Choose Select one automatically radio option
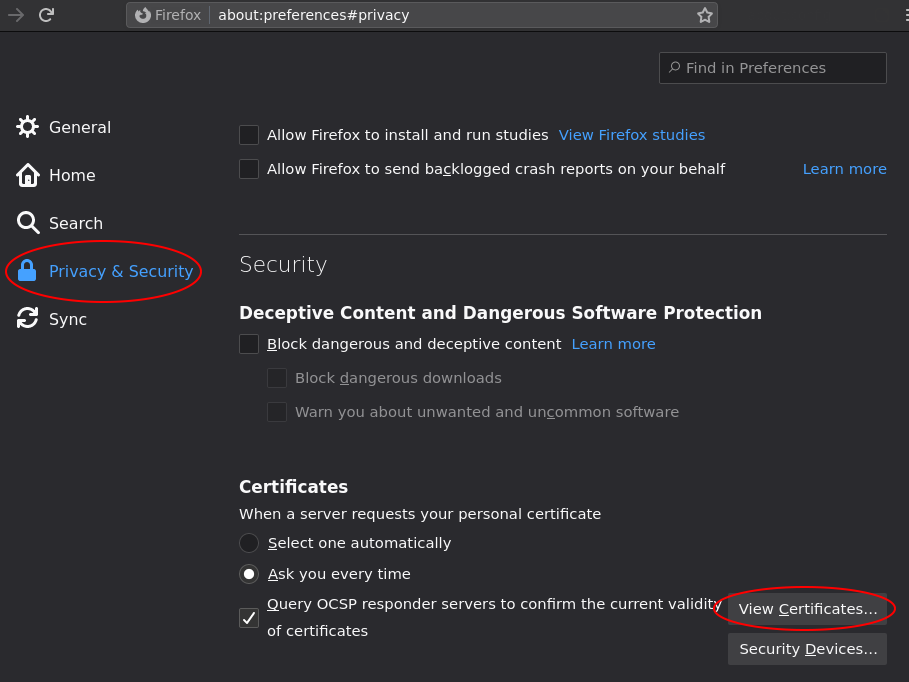The width and height of the screenshot is (909, 682). coord(249,543)
